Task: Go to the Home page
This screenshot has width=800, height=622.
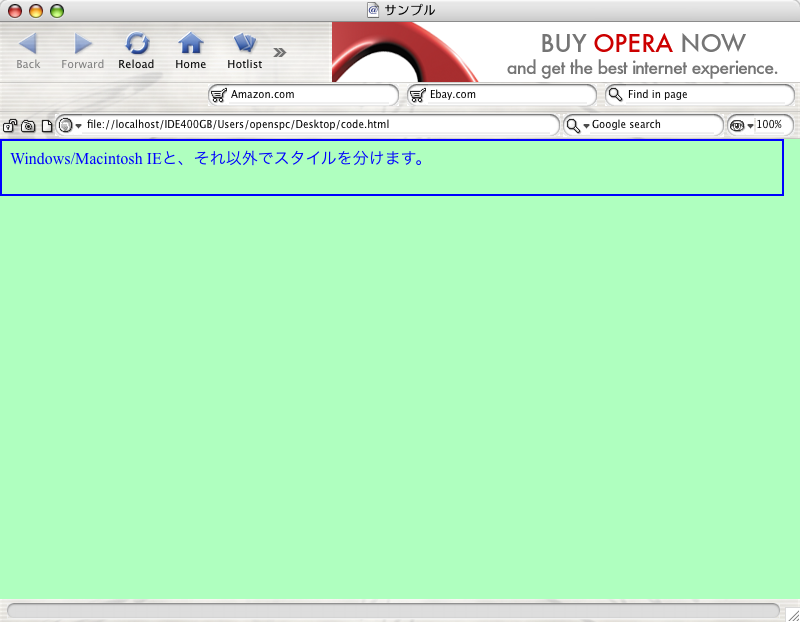Action: (x=190, y=51)
